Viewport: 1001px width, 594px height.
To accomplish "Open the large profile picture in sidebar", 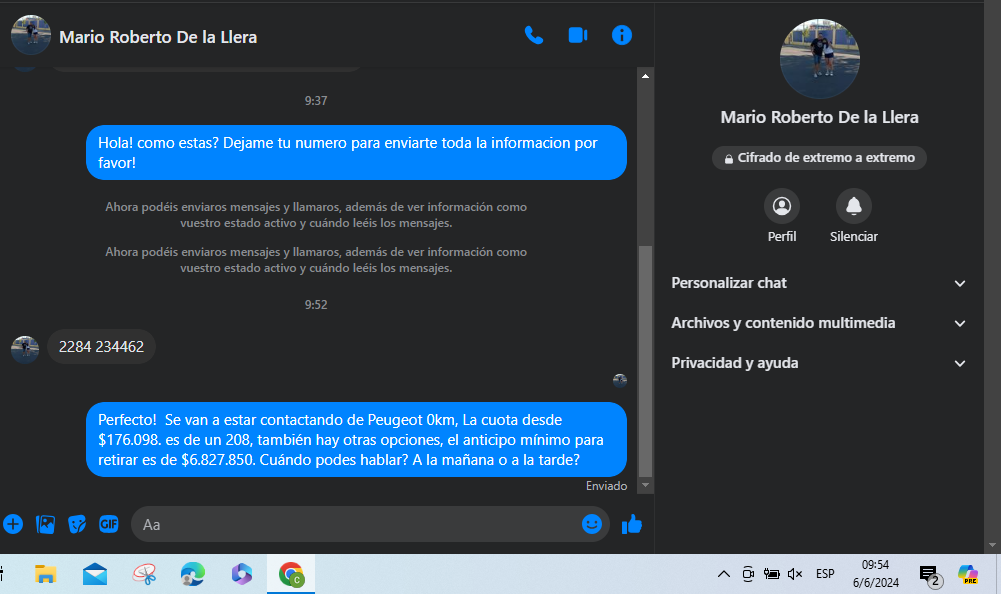I will 819,58.
